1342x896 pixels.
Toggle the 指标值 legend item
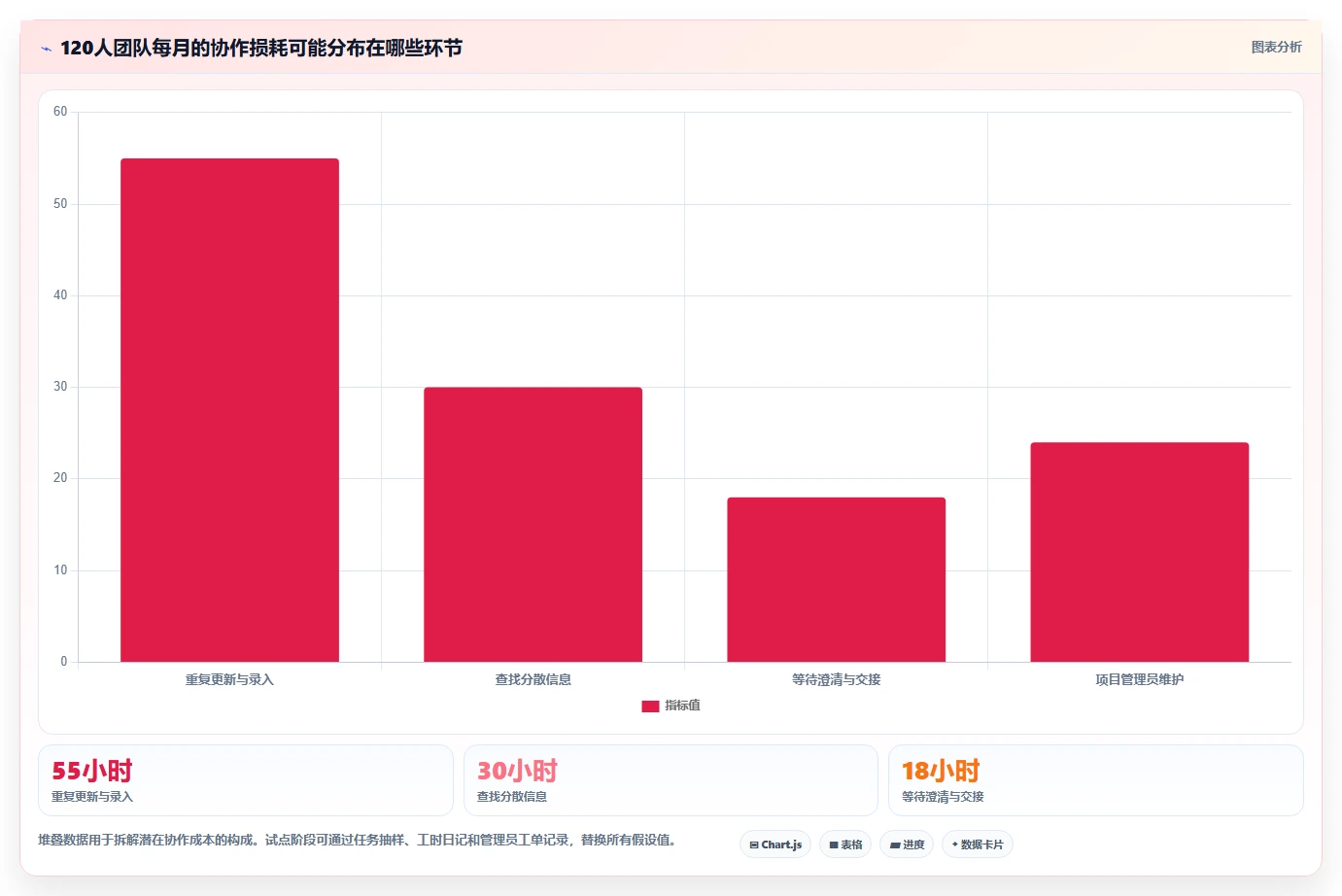click(671, 706)
